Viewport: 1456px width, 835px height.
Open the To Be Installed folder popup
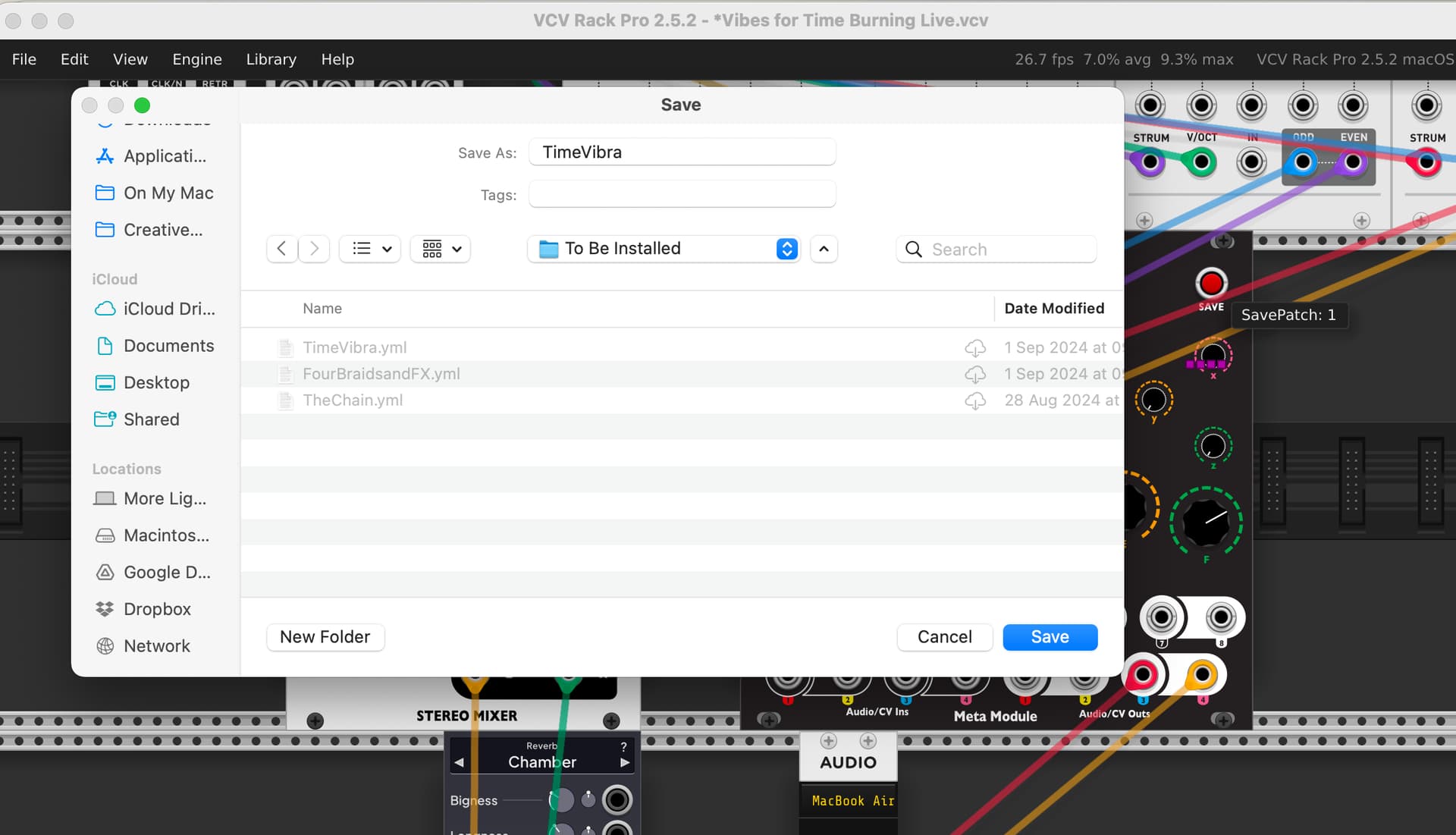pyautogui.click(x=664, y=249)
